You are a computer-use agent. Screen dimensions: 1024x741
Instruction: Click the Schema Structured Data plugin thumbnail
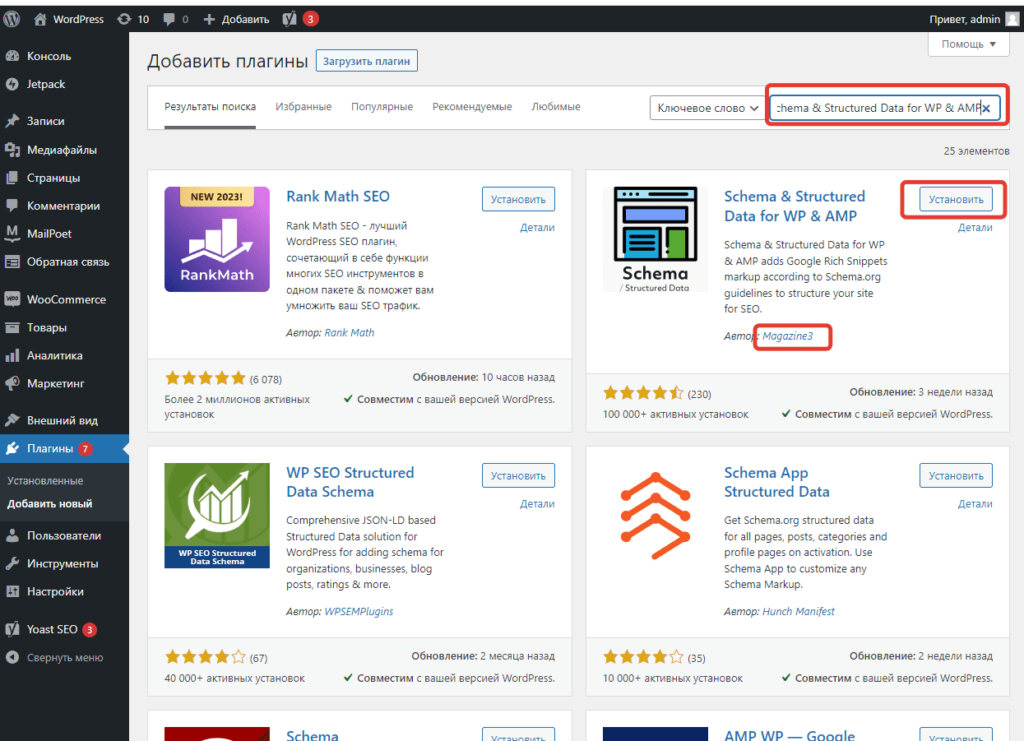point(655,239)
